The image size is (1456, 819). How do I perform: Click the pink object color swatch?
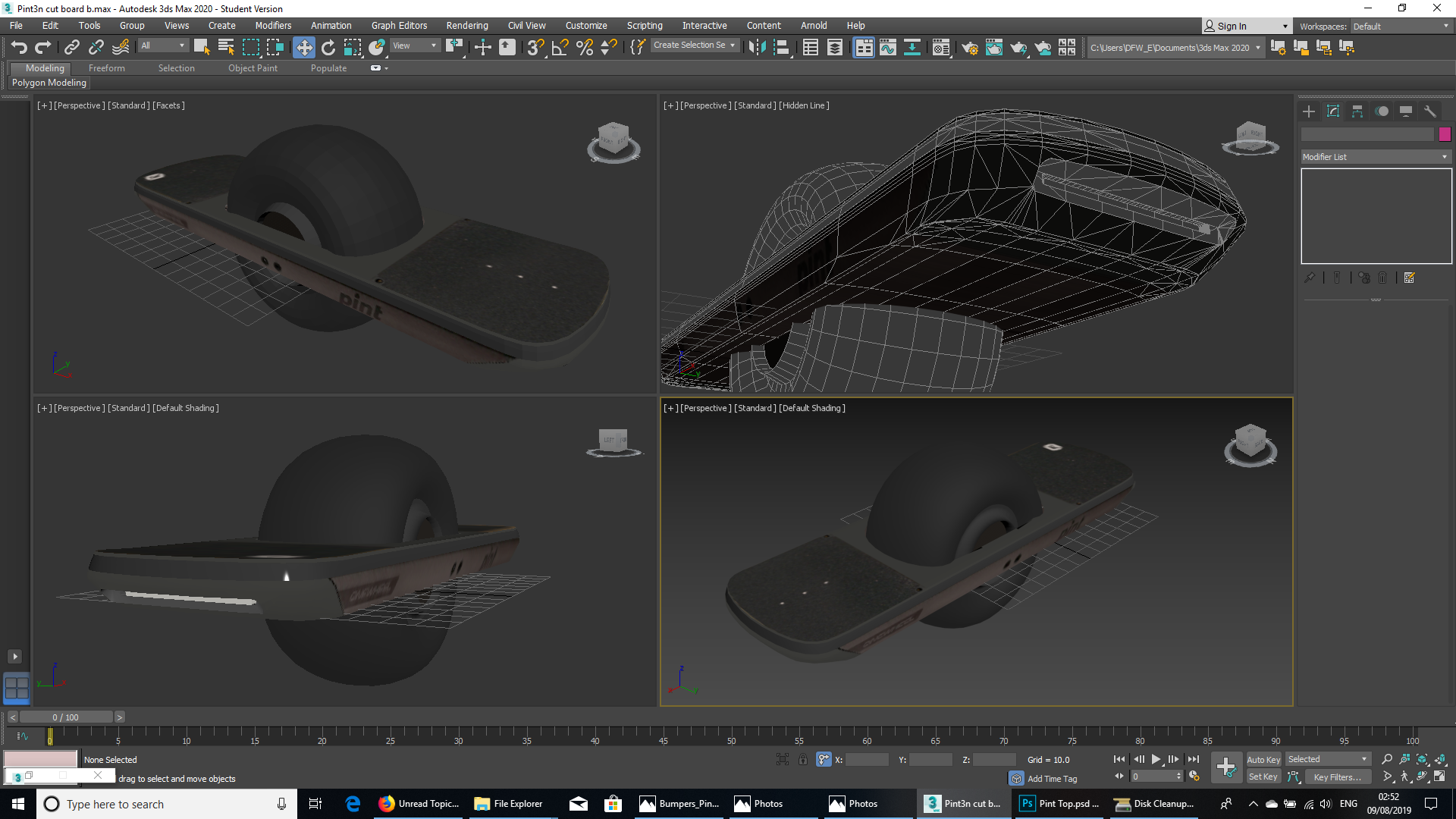click(x=1445, y=134)
